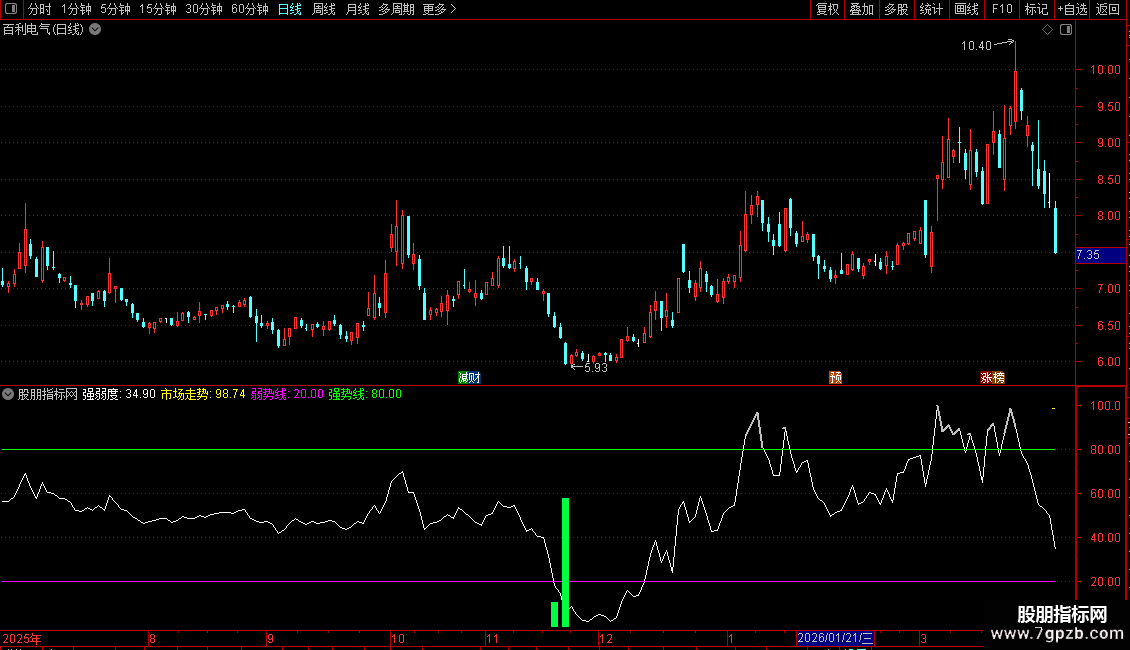This screenshot has height=650, width=1130.
Task: Click the 10.00 price axis label
Action: (1105, 70)
